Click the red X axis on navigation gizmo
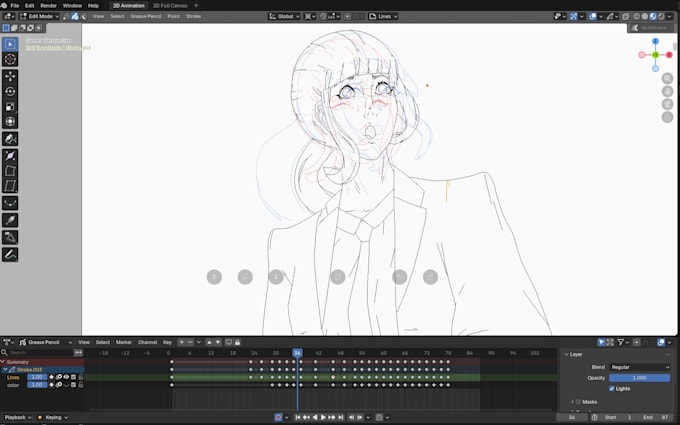This screenshot has height=425, width=680. [669, 55]
